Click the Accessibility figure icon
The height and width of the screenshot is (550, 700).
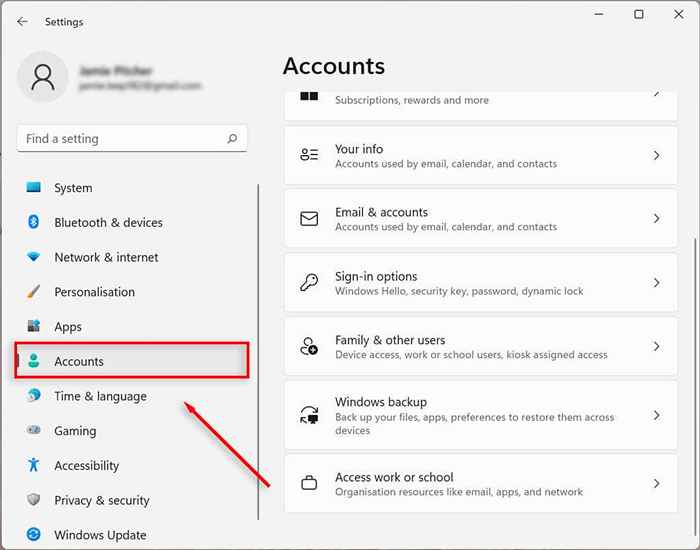[33, 465]
